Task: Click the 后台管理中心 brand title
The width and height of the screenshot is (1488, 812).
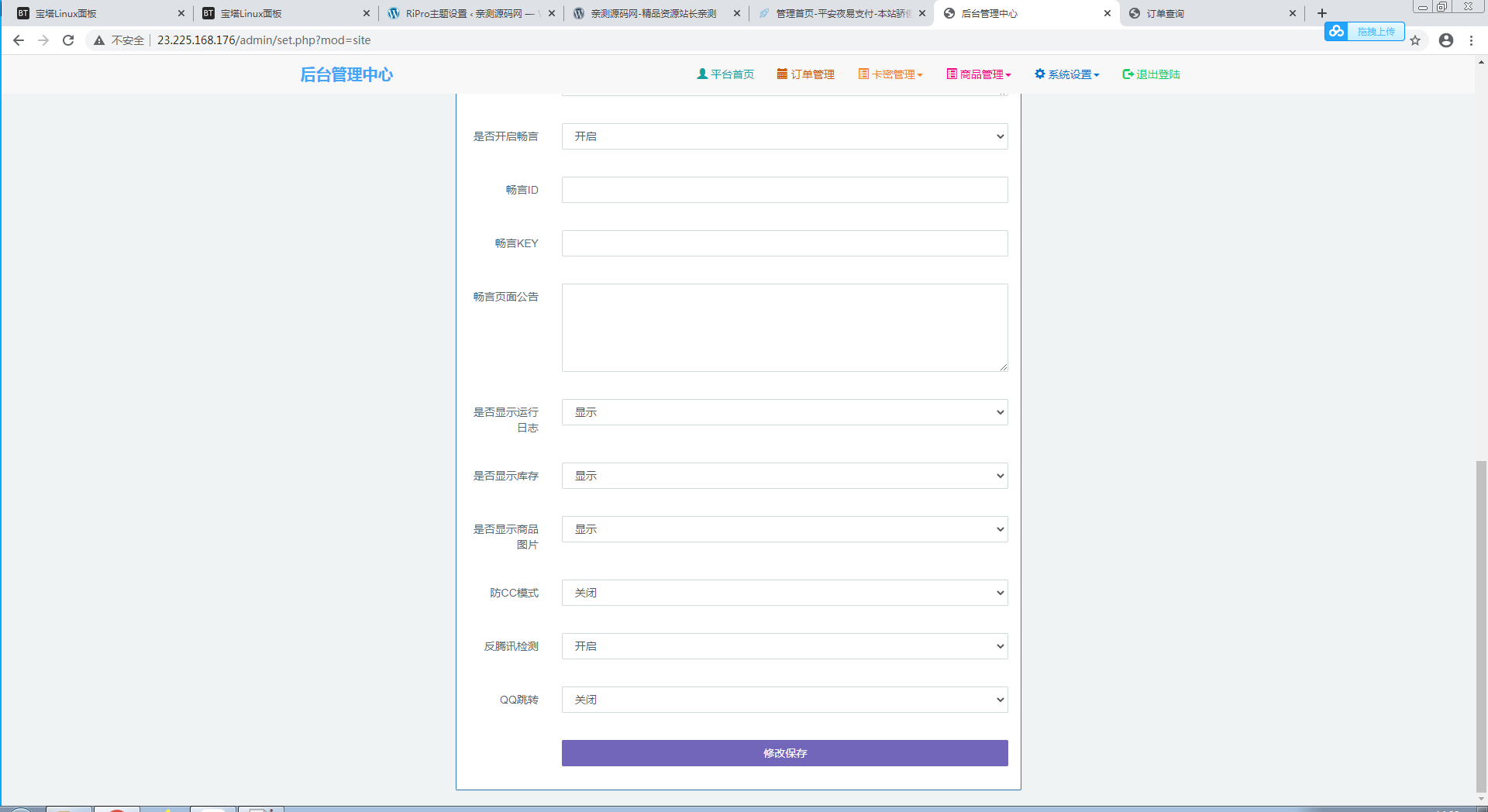Action: (346, 74)
